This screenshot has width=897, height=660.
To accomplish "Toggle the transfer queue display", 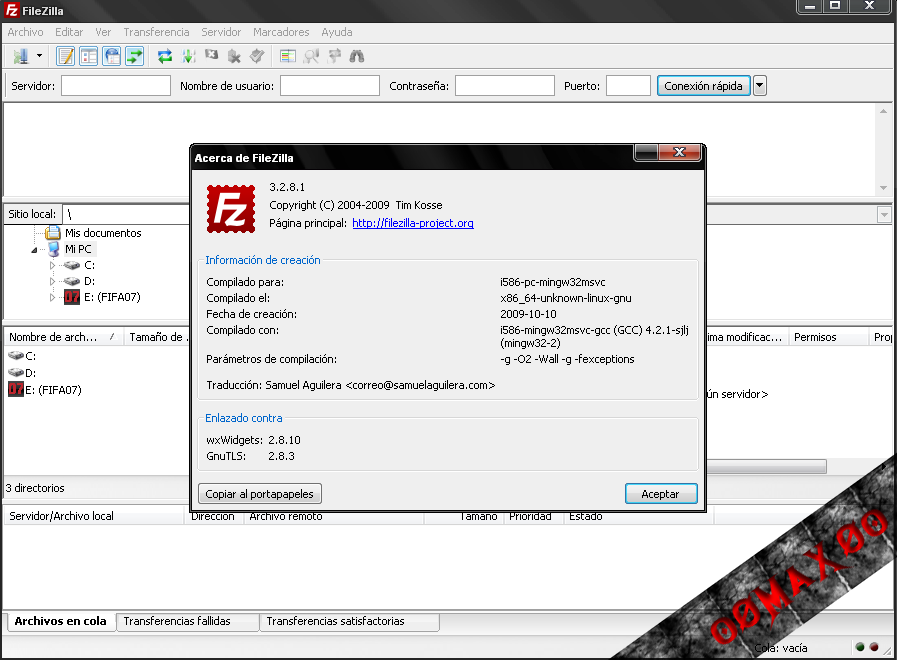I will (134, 56).
